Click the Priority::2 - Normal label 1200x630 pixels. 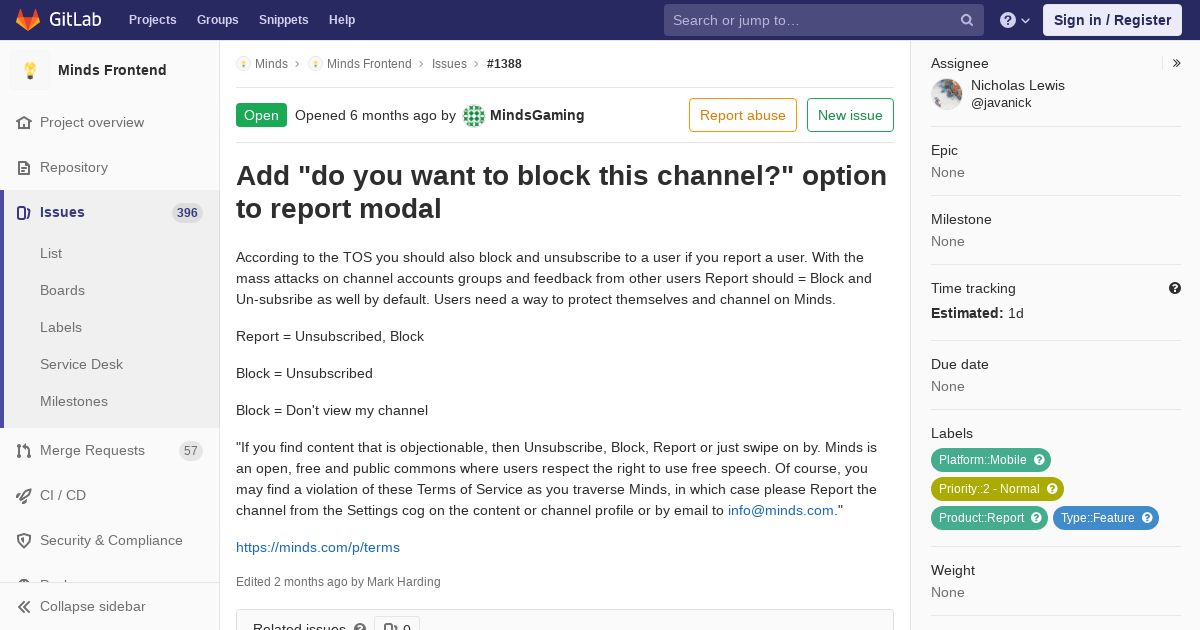pos(988,489)
